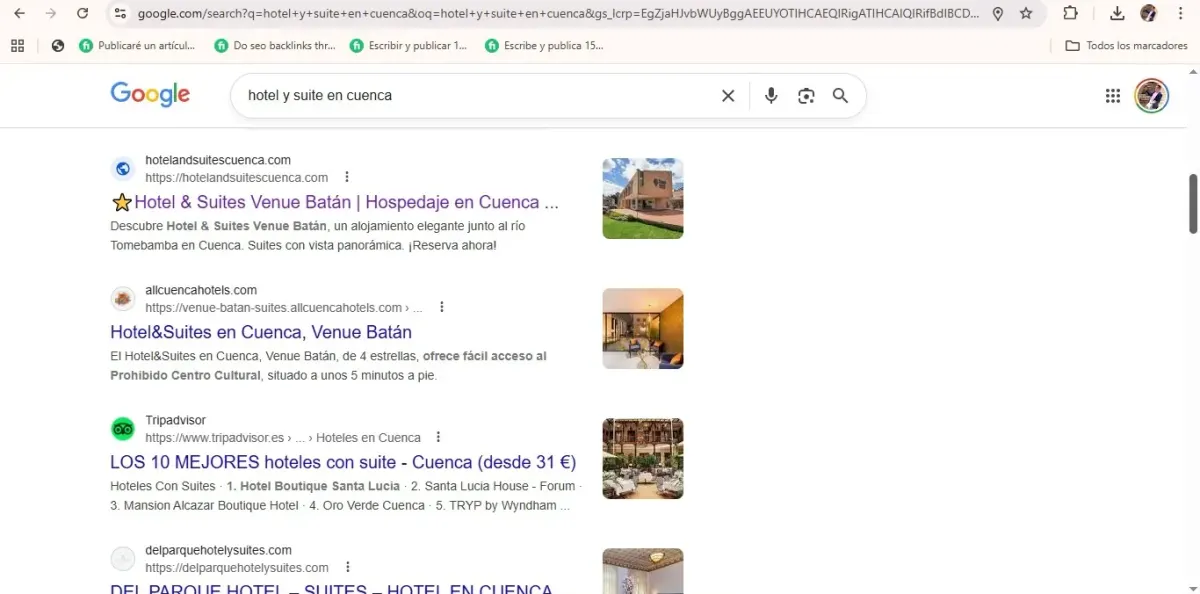Go back with the browser back arrow
The height and width of the screenshot is (594, 1200).
19,14
